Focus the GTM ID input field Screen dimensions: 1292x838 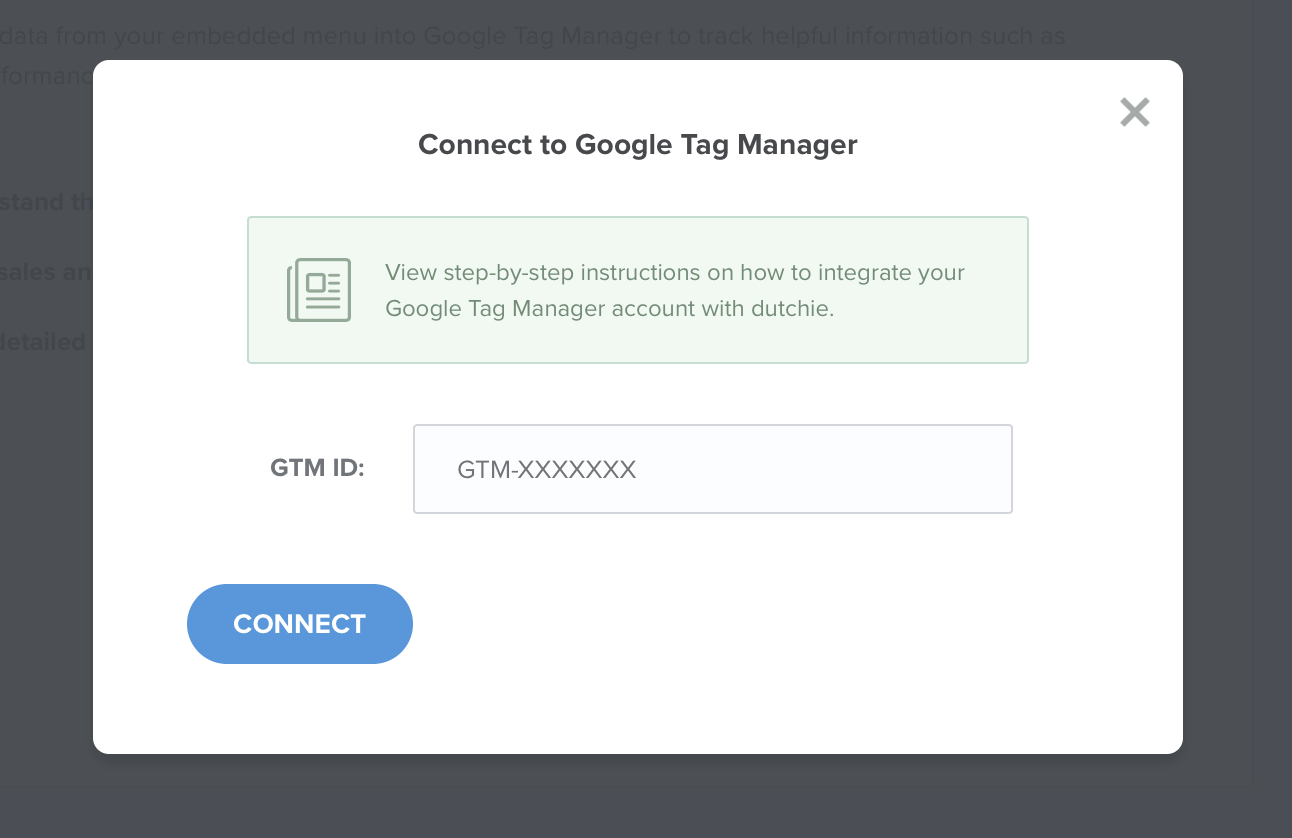pyautogui.click(x=713, y=469)
